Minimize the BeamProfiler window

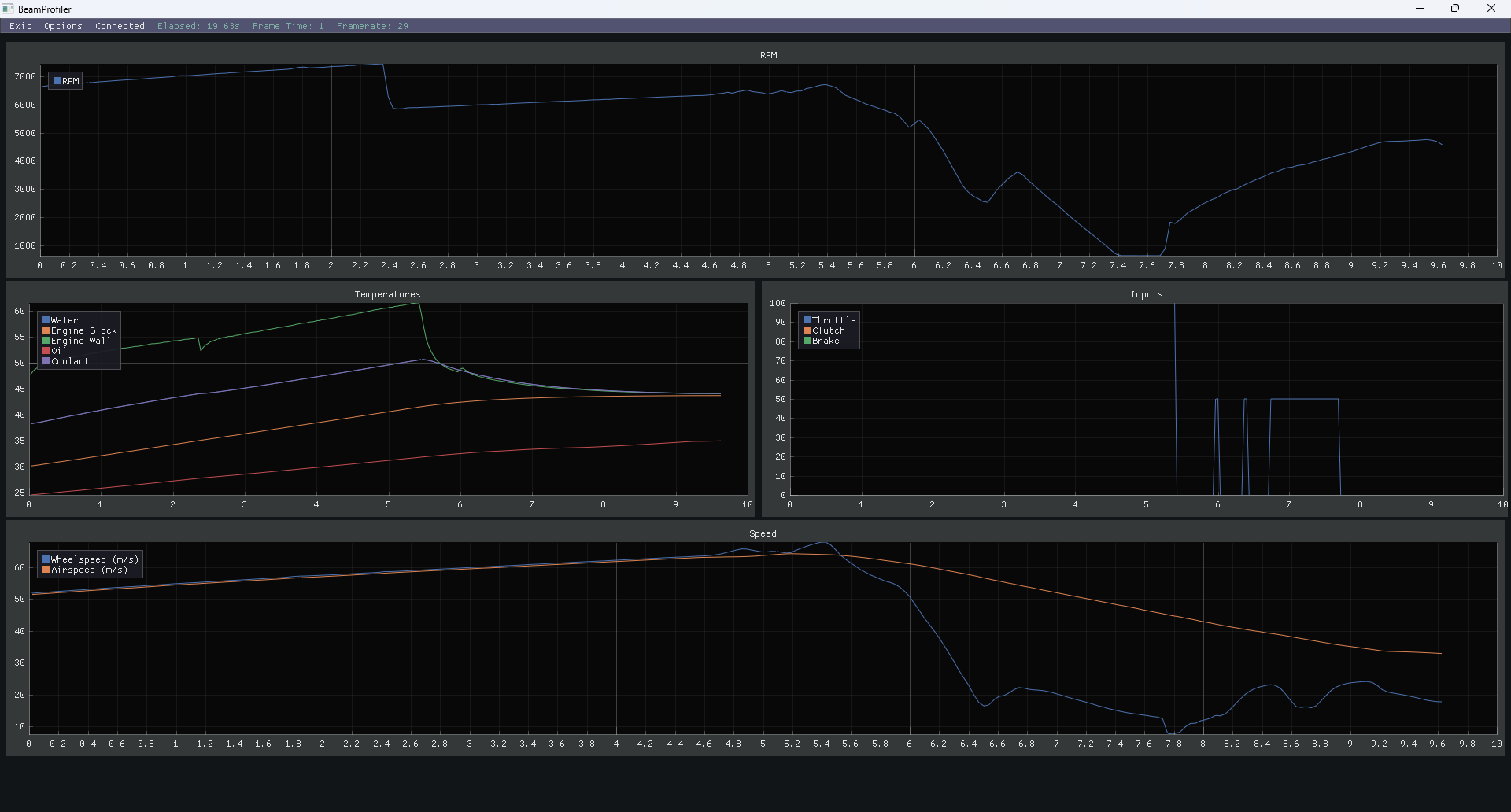pyautogui.click(x=1420, y=9)
